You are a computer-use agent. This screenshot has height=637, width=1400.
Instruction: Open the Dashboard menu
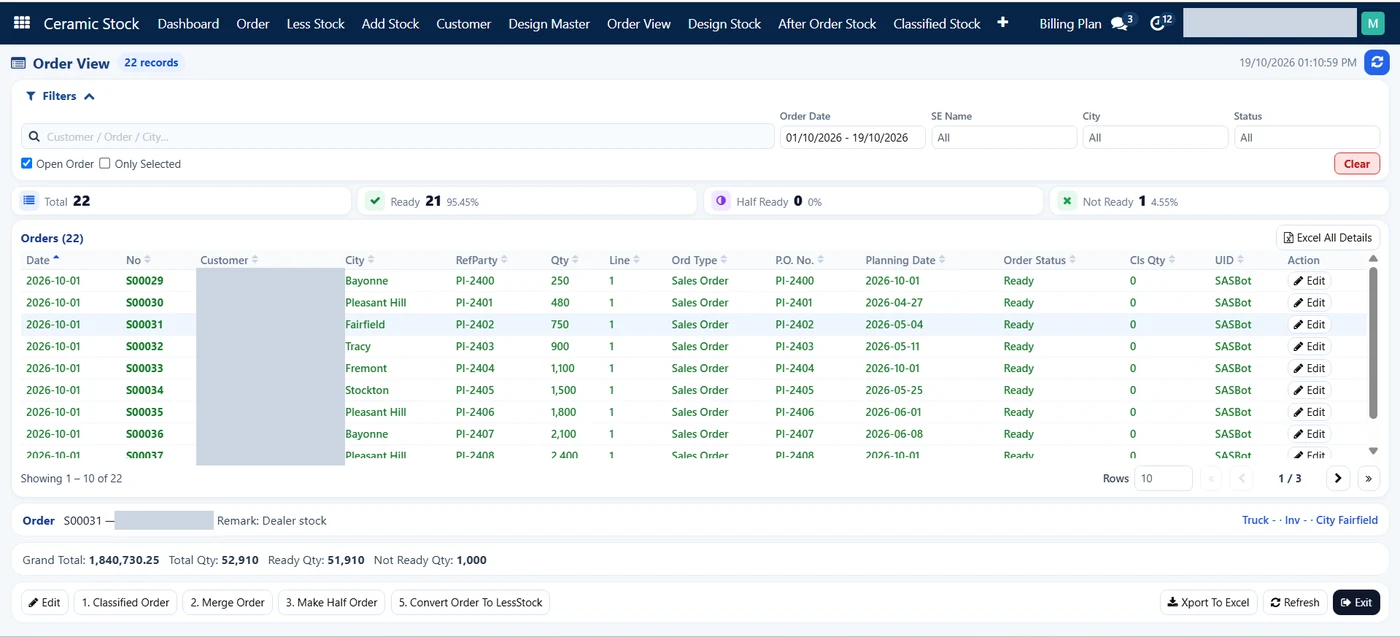click(x=188, y=23)
